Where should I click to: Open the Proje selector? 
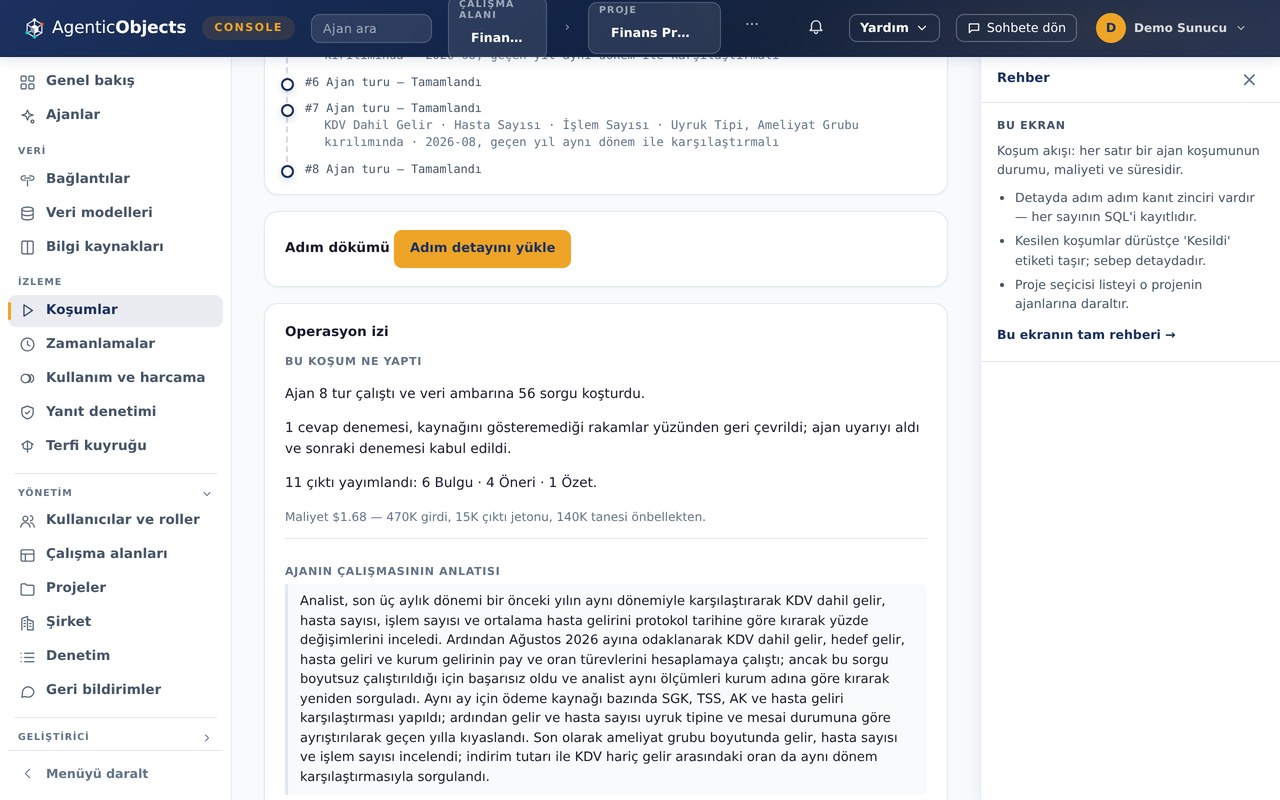(x=654, y=27)
